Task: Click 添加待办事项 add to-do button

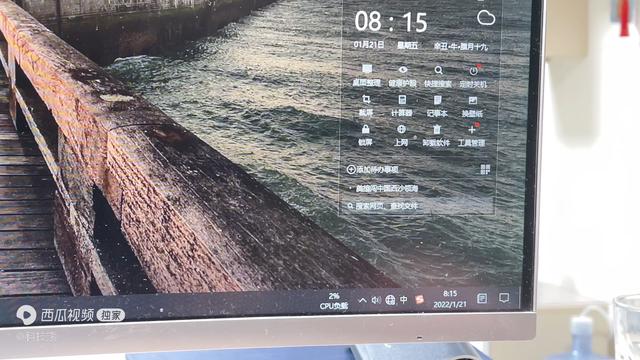Action: [x=372, y=169]
